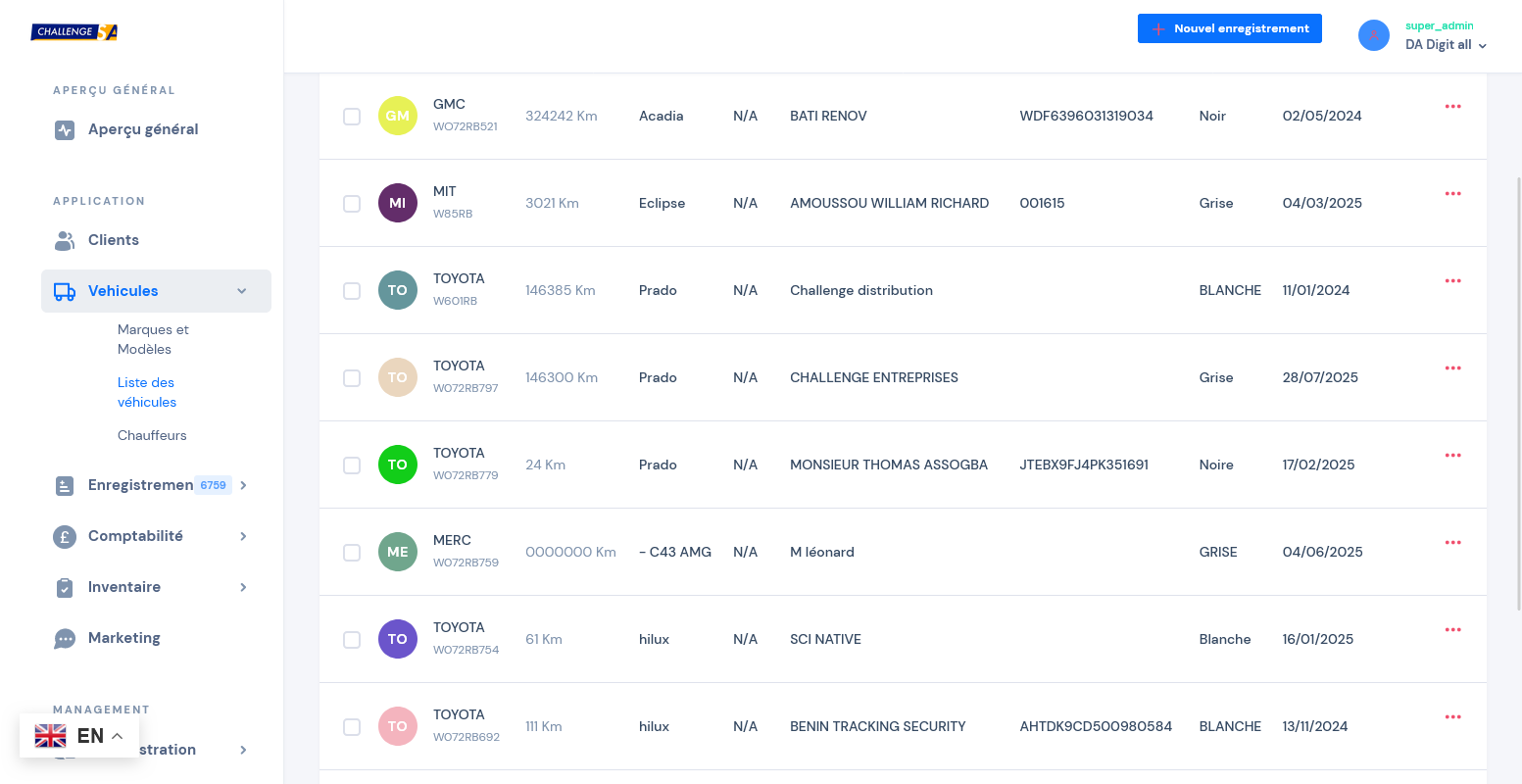Go to Marques et Modèles
This screenshot has width=1522, height=784.
(x=153, y=339)
